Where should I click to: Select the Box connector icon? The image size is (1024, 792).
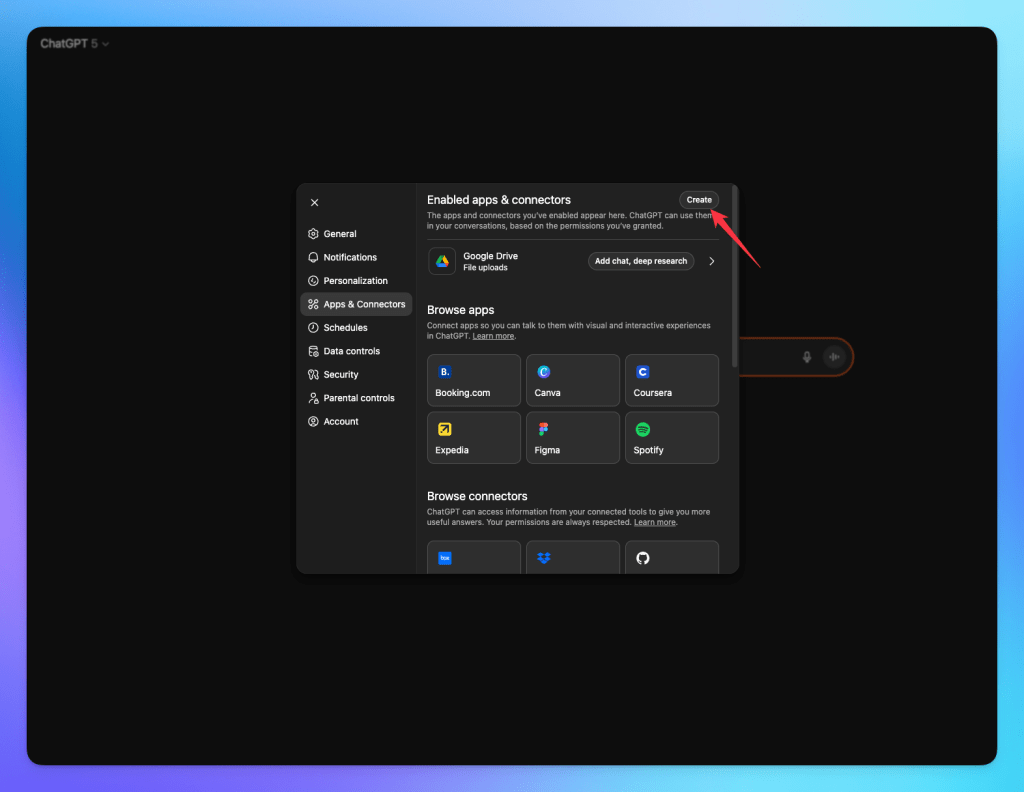(x=444, y=558)
